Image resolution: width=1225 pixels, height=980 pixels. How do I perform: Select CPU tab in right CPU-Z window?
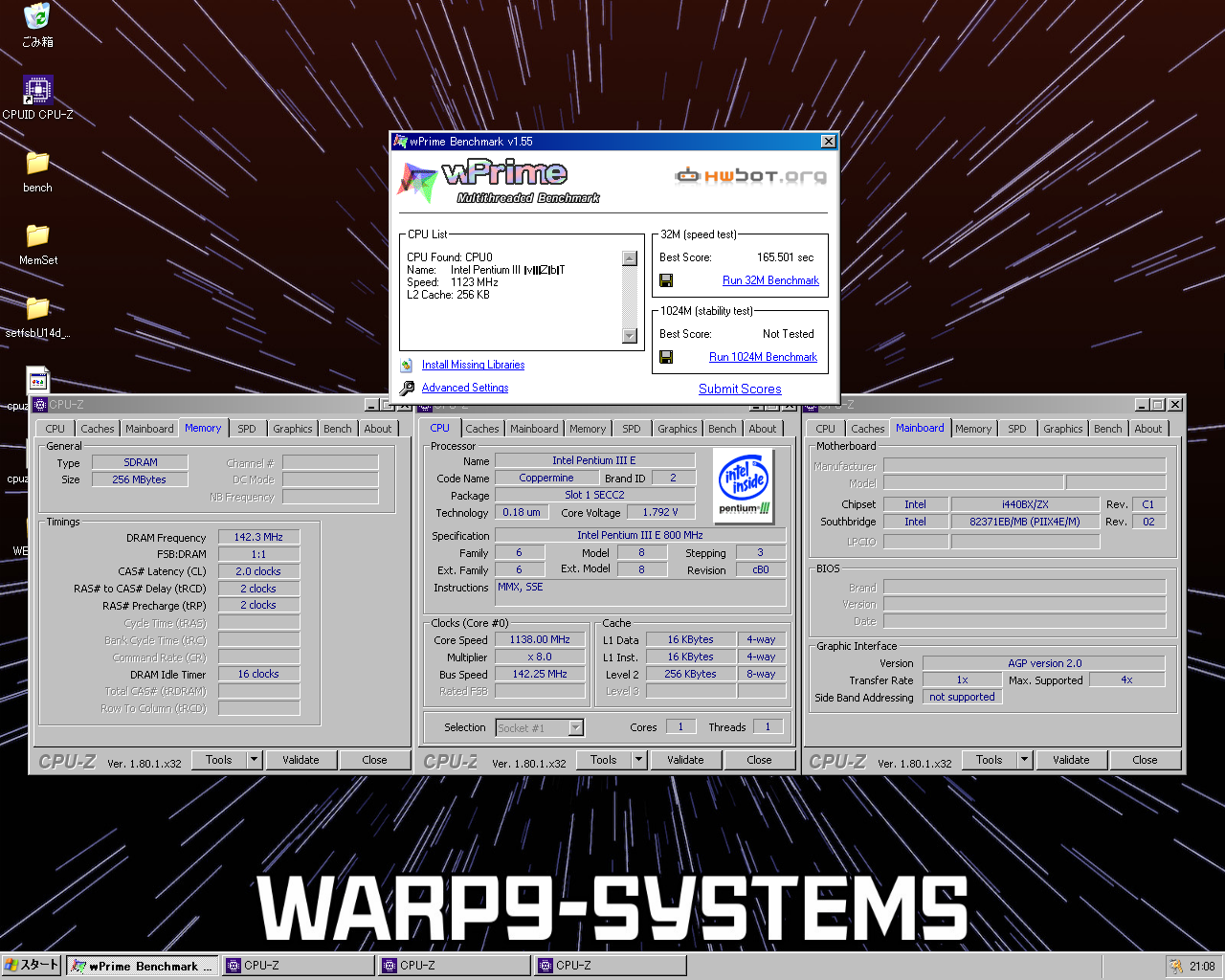tap(826, 429)
